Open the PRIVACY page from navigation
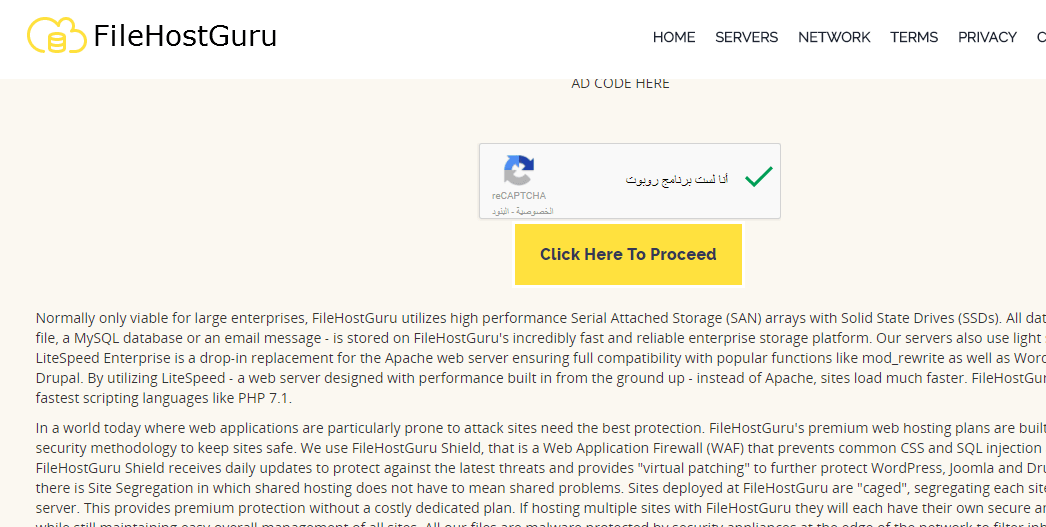This screenshot has height=527, width=1046. pos(987,37)
